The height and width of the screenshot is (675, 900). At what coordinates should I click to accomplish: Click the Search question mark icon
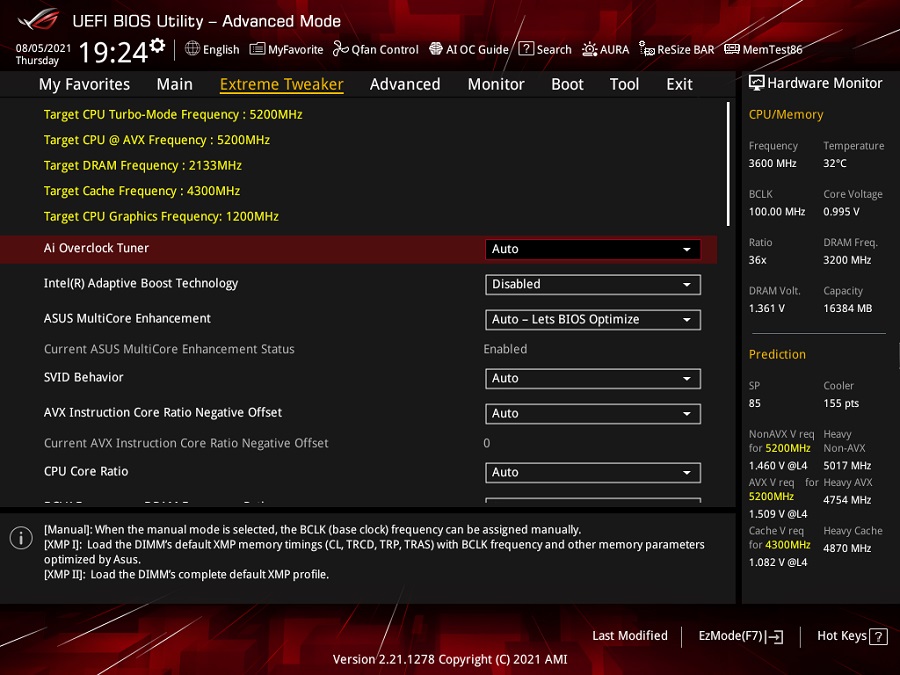tap(526, 49)
